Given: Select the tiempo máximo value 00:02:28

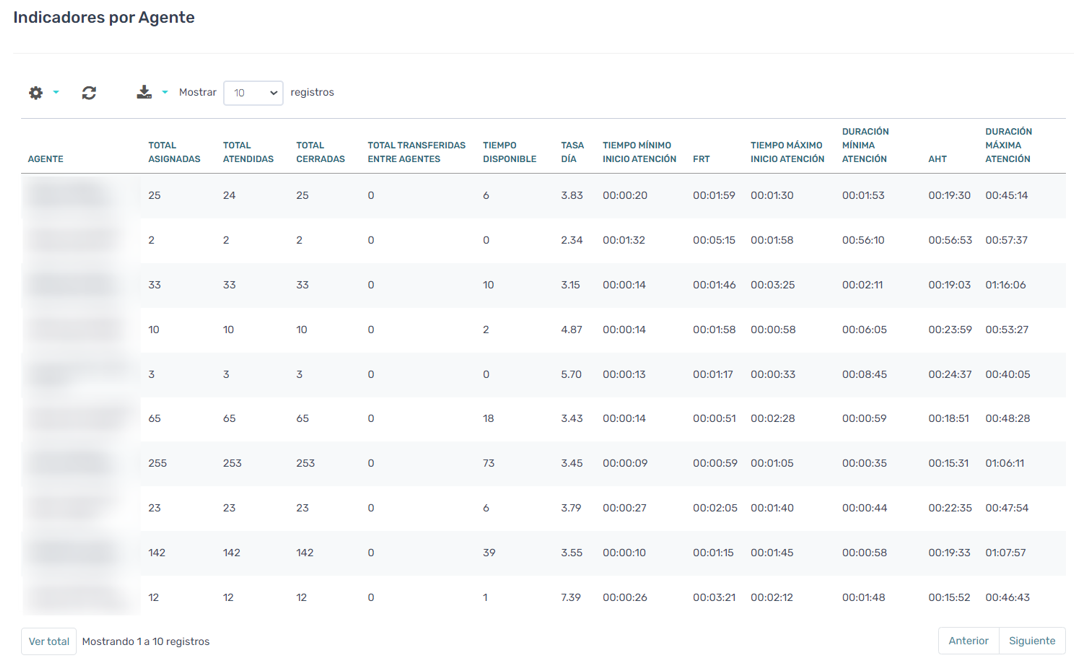Looking at the screenshot, I should pyautogui.click(x=773, y=418).
